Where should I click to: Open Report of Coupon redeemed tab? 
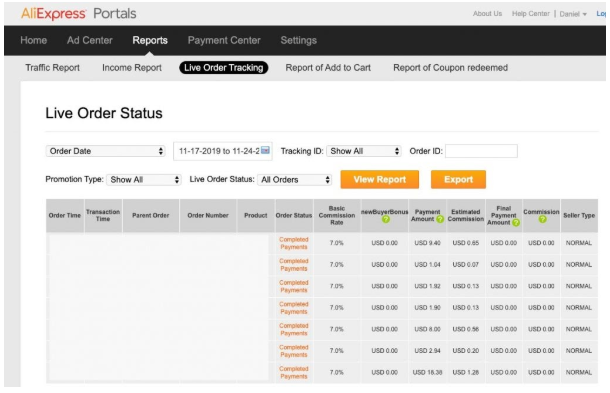pyautogui.click(x=450, y=68)
